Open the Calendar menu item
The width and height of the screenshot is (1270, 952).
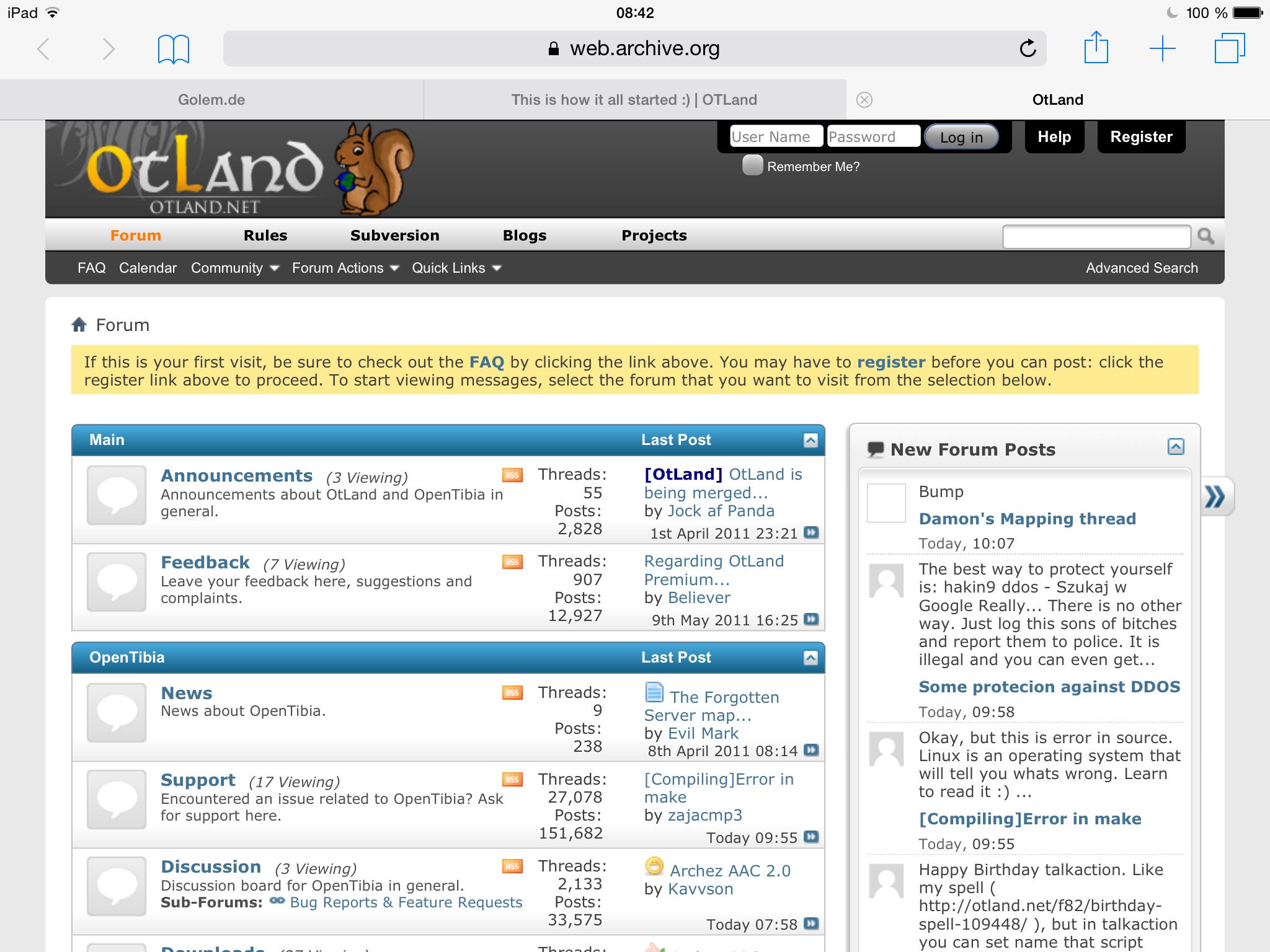[148, 268]
